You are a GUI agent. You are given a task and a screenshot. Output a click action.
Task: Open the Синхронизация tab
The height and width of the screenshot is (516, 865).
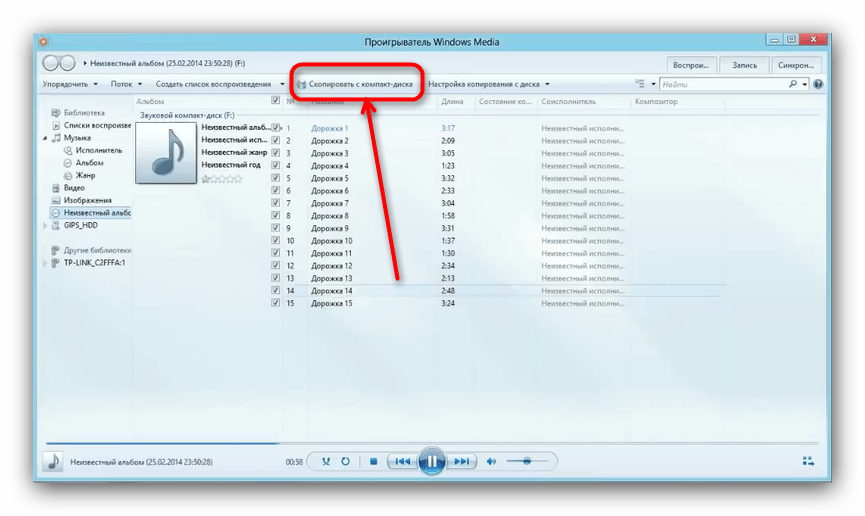click(x=796, y=65)
